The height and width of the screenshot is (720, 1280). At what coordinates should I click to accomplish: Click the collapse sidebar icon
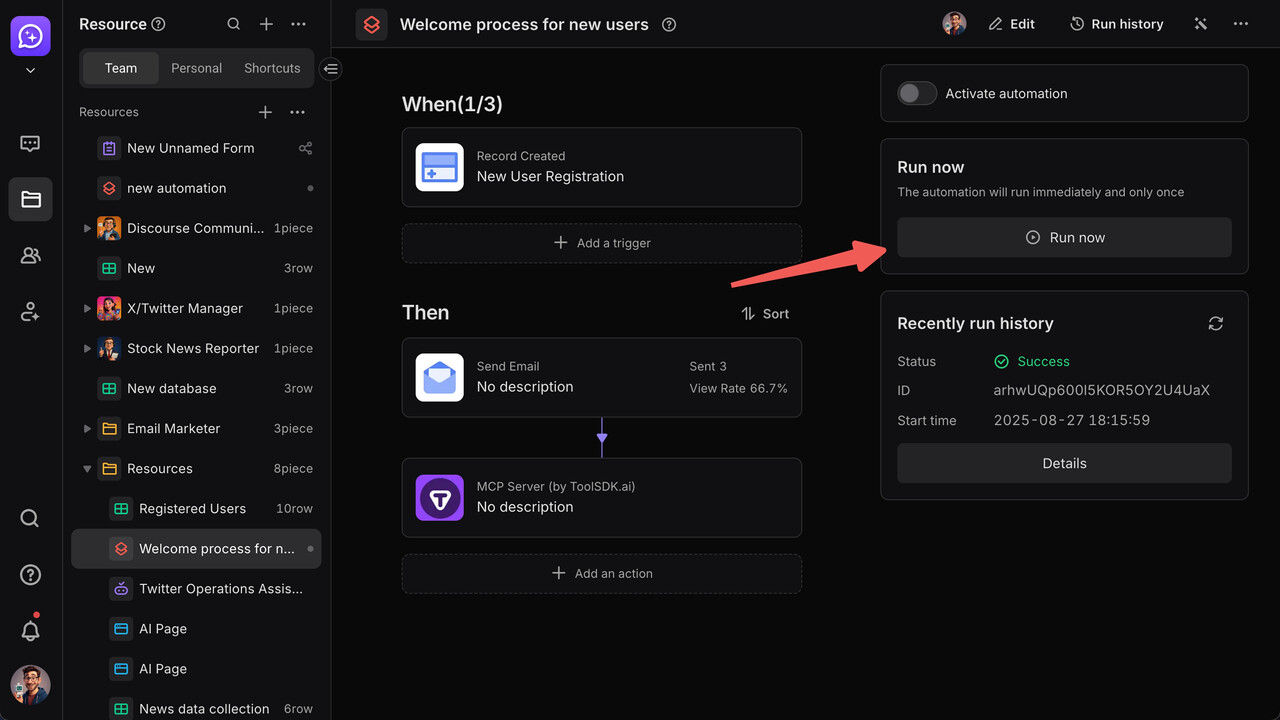pos(331,69)
